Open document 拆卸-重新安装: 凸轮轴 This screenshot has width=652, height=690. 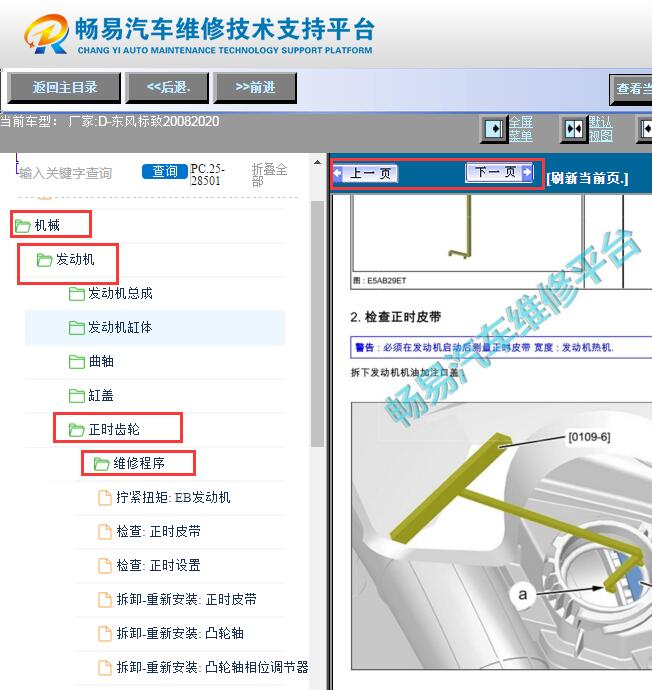click(x=180, y=633)
